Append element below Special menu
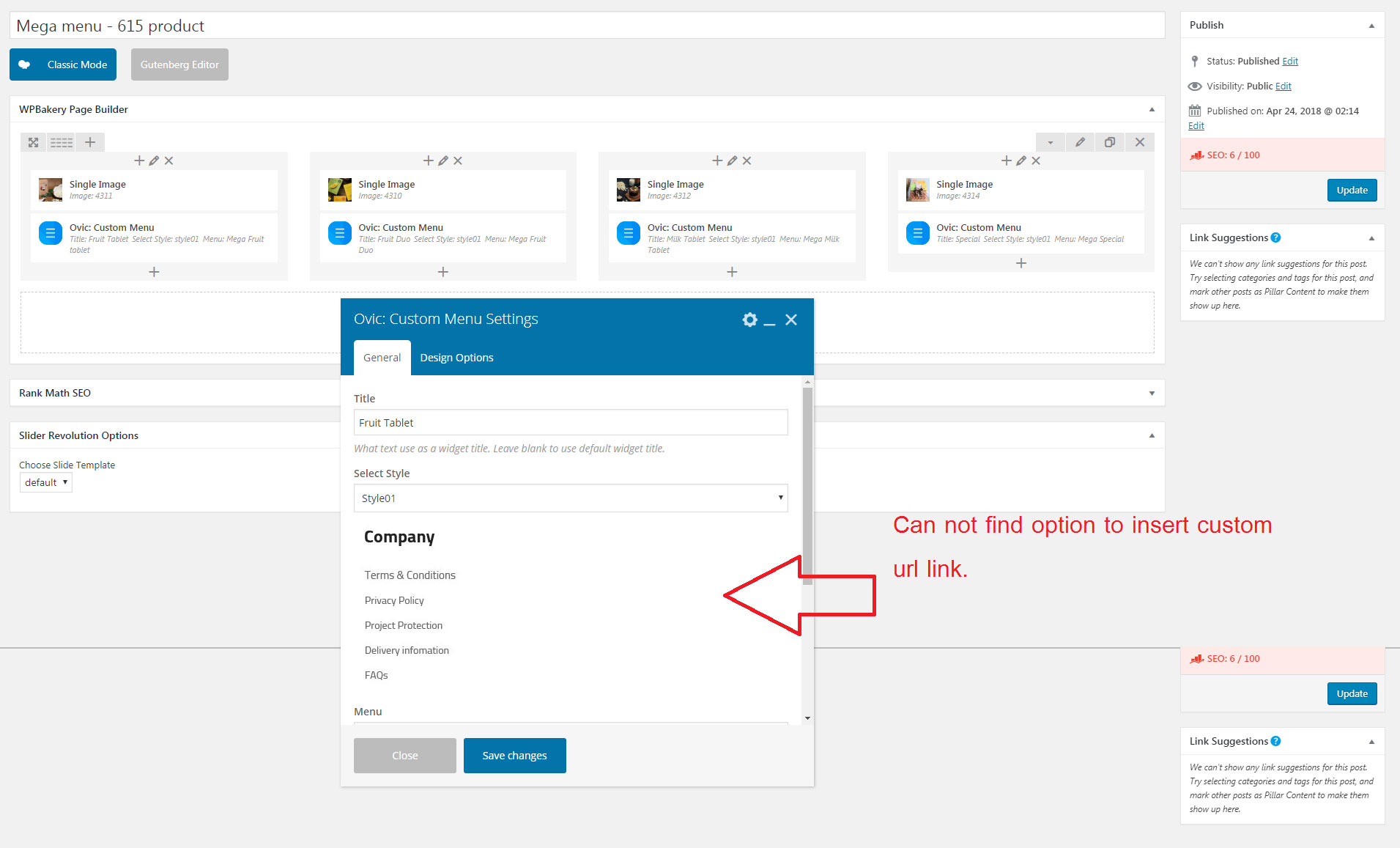The height and width of the screenshot is (848, 1400). pyautogui.click(x=1021, y=263)
